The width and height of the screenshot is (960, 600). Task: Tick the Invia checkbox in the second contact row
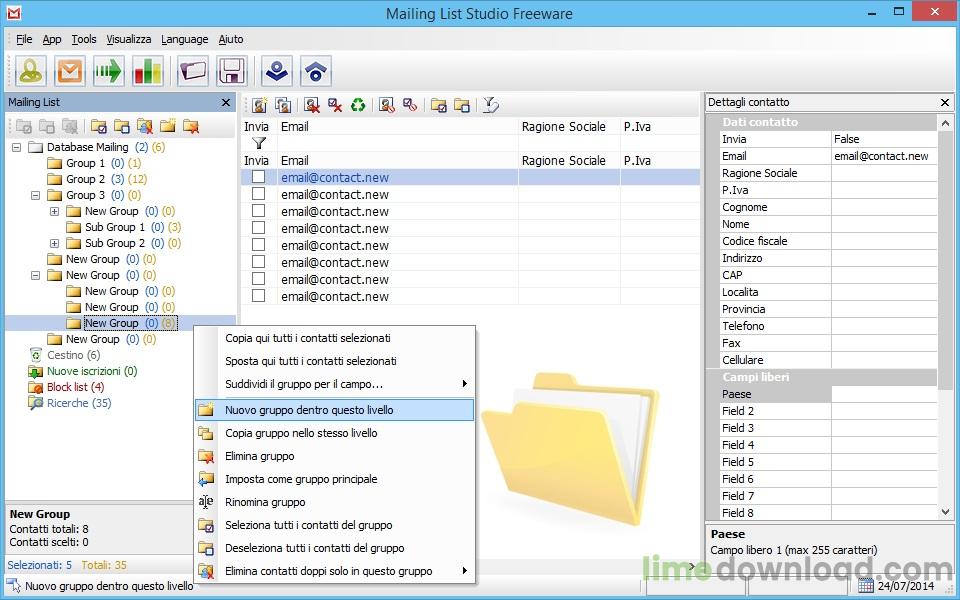point(259,194)
